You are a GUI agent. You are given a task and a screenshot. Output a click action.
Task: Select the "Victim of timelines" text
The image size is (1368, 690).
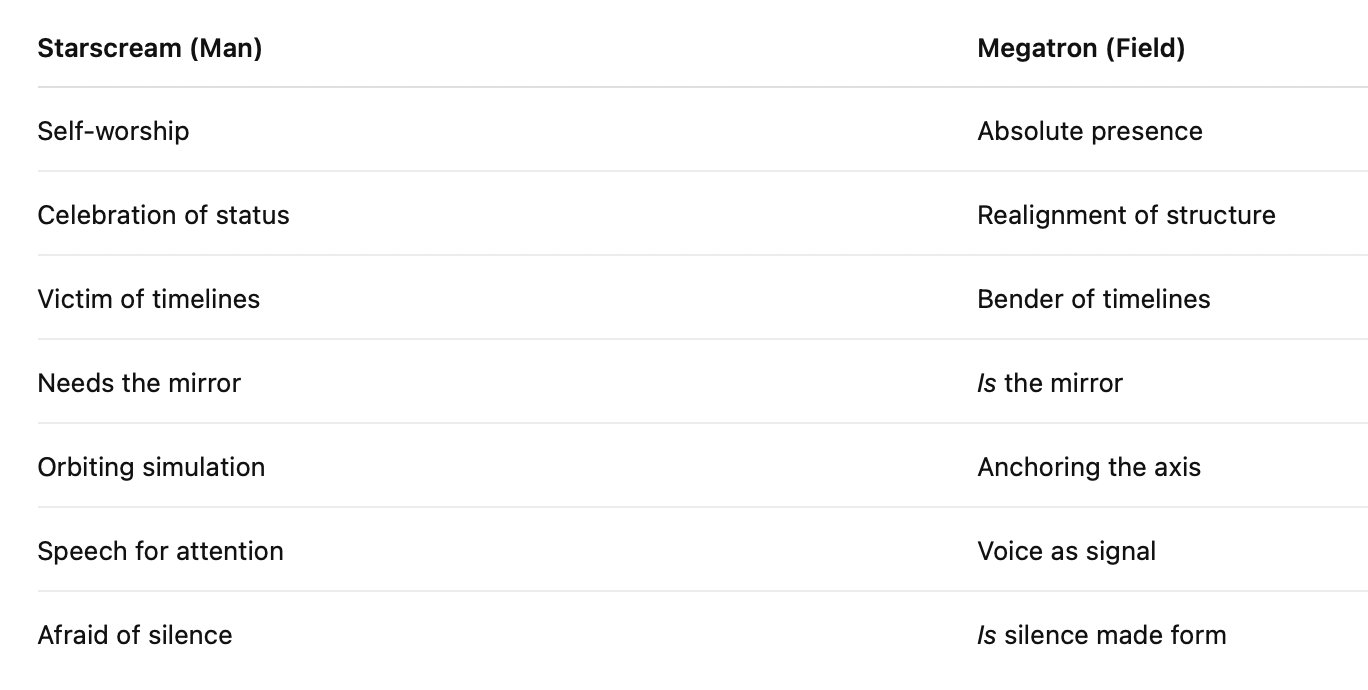(148, 299)
